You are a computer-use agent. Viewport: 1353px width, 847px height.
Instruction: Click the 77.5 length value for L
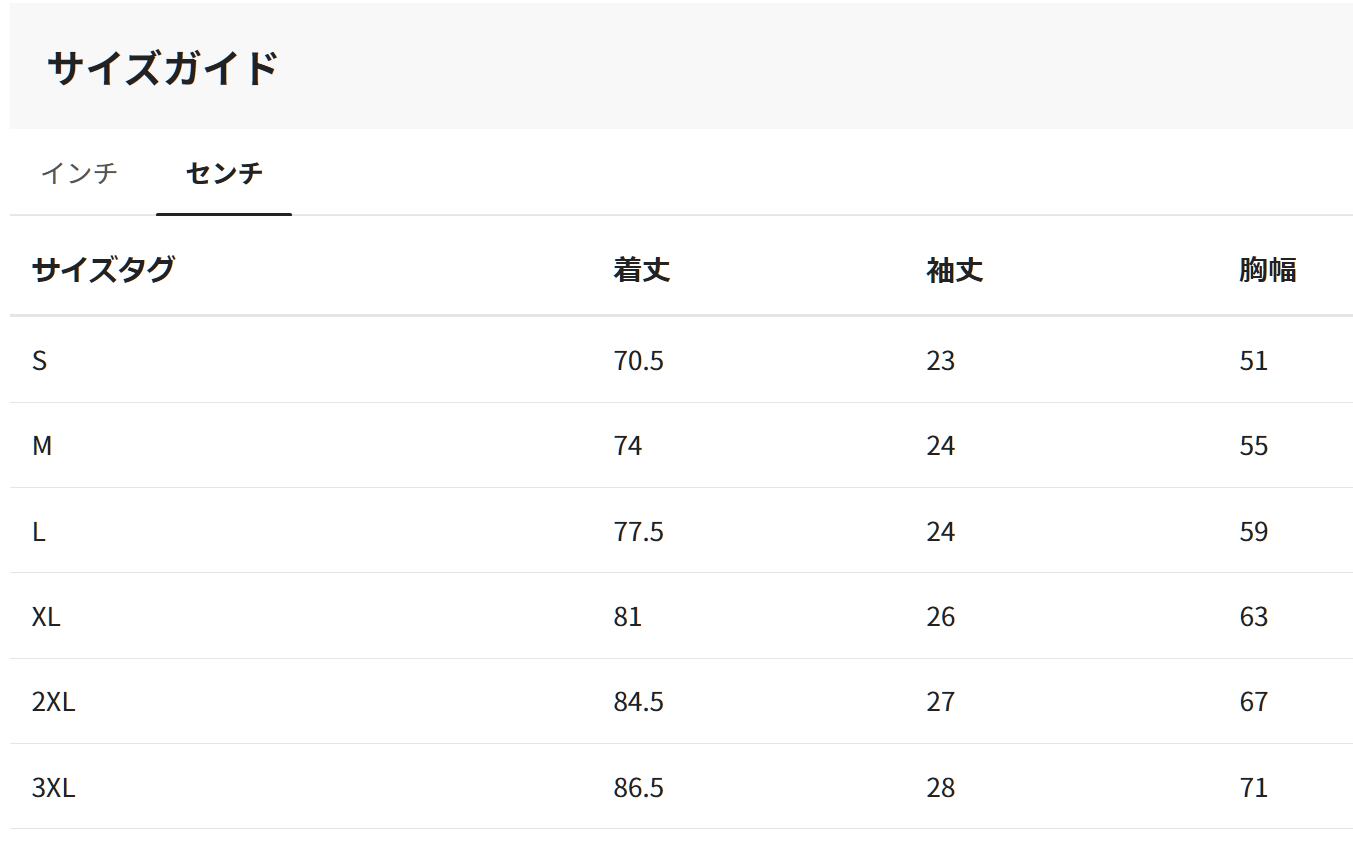click(x=638, y=531)
